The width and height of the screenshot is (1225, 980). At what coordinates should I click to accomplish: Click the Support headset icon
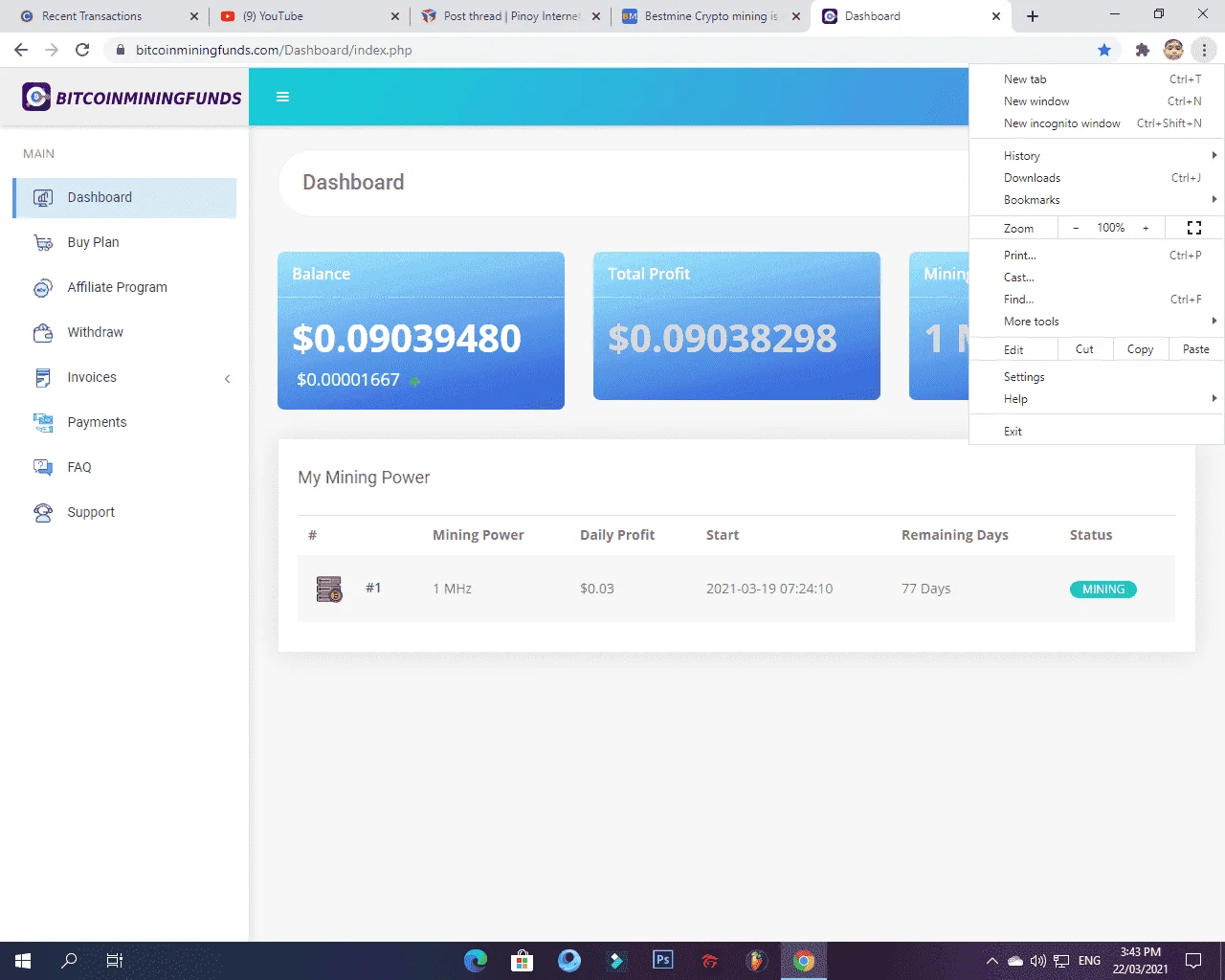click(43, 512)
